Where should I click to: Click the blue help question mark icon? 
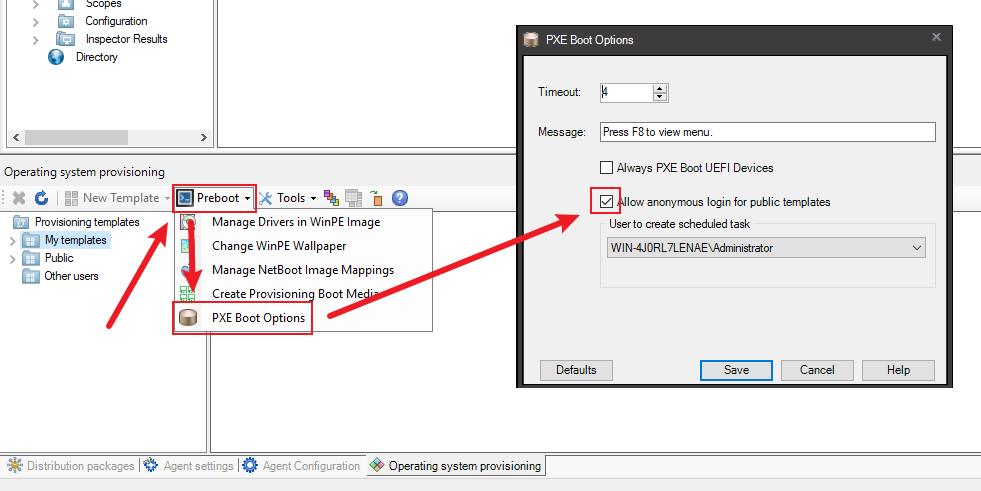coord(399,198)
